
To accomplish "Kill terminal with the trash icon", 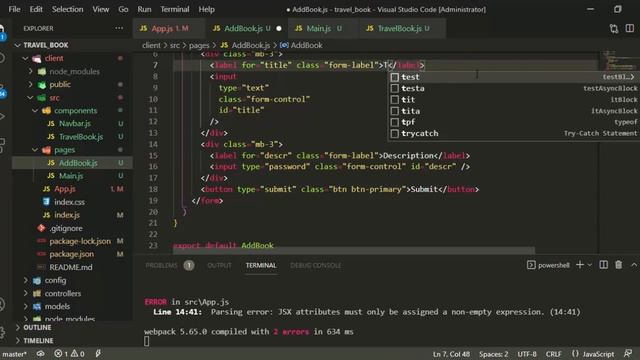I will (618, 265).
